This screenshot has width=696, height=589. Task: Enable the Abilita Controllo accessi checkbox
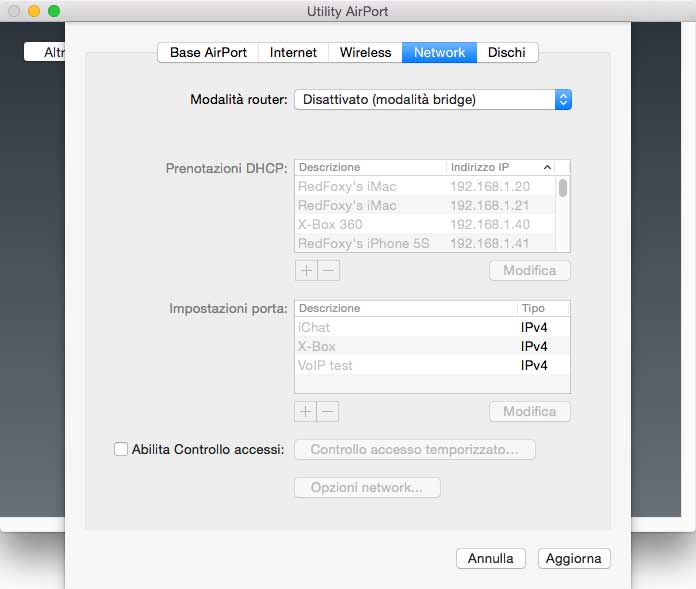pyautogui.click(x=121, y=449)
